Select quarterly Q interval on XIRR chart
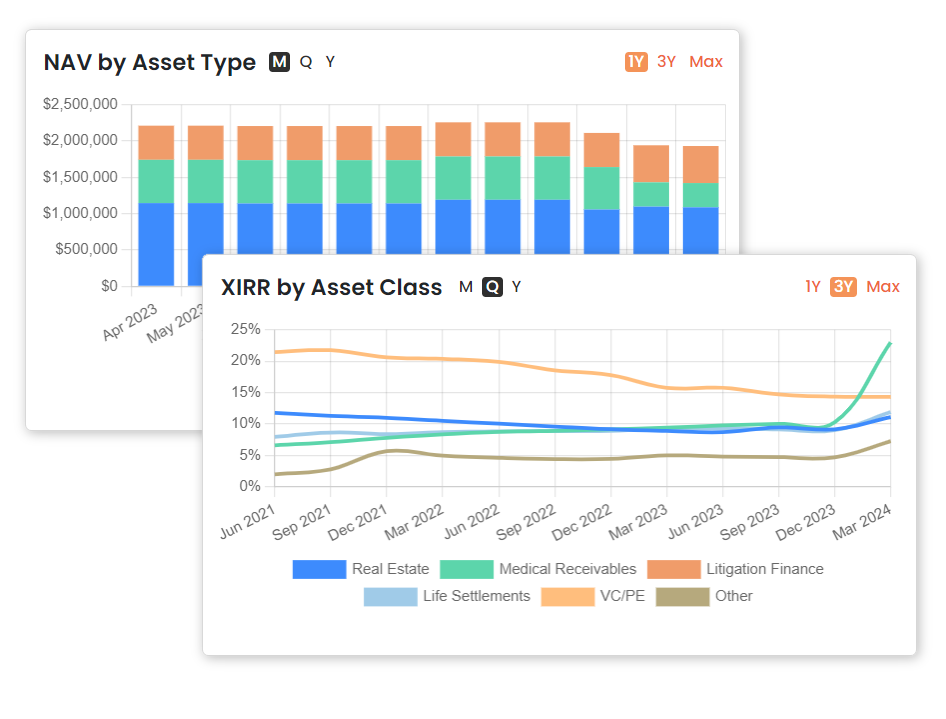The width and height of the screenshot is (946, 719). point(492,287)
